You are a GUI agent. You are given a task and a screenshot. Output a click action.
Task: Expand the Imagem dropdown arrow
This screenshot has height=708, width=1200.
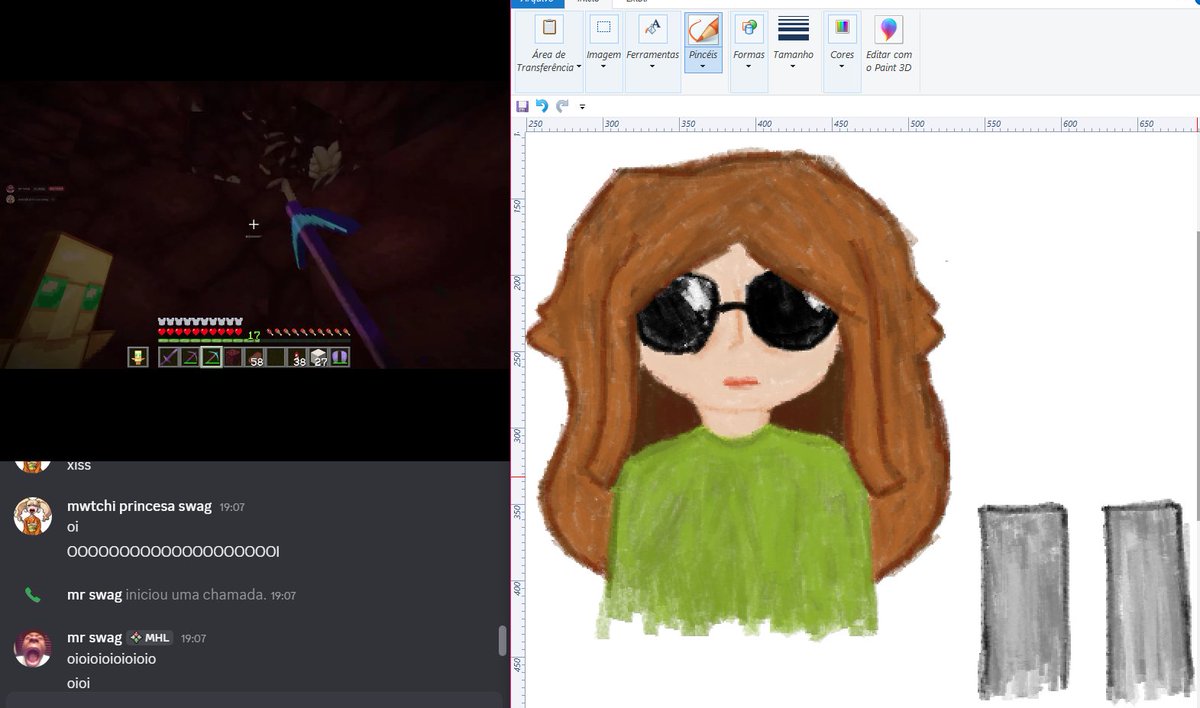point(603,67)
